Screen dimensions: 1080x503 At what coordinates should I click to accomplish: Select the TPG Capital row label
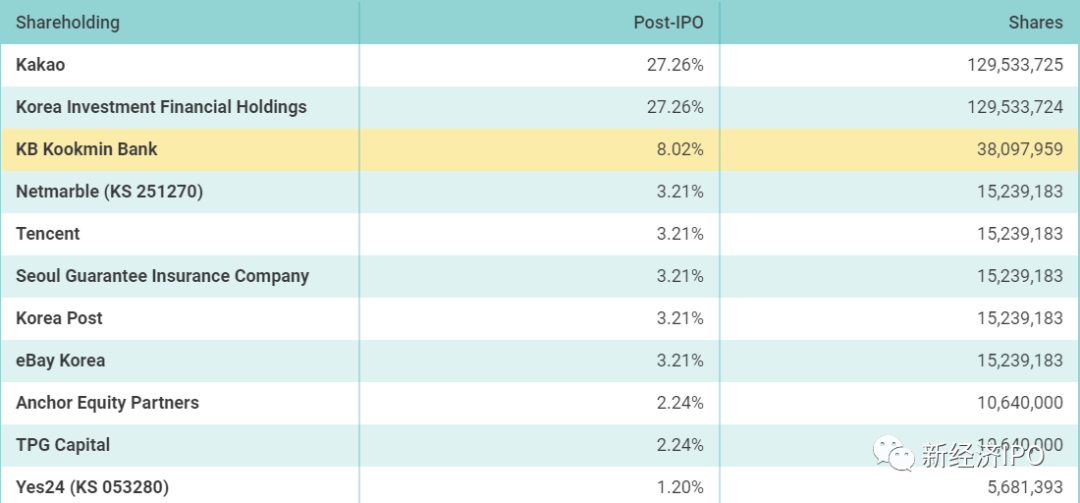point(63,445)
